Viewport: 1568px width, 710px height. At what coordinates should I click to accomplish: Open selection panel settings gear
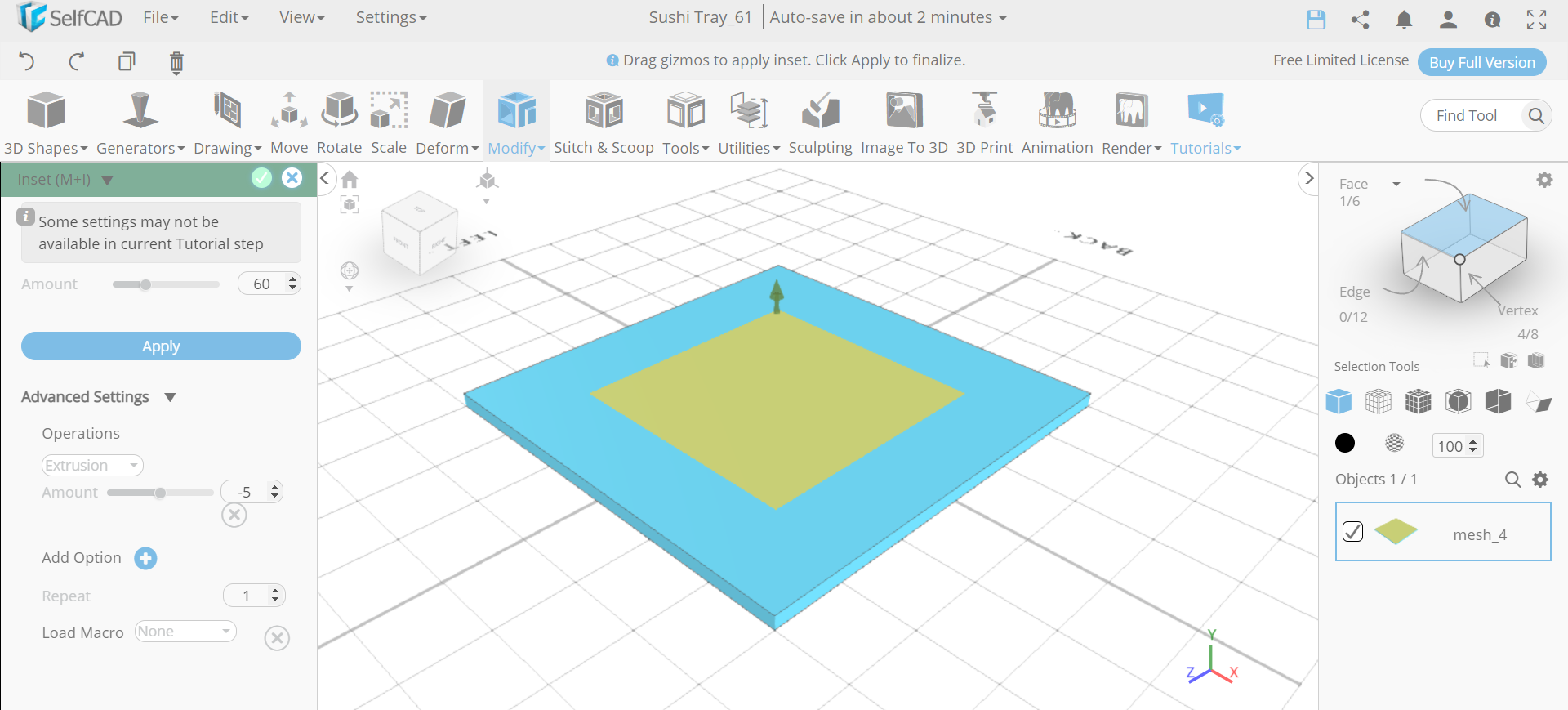coord(1544,180)
